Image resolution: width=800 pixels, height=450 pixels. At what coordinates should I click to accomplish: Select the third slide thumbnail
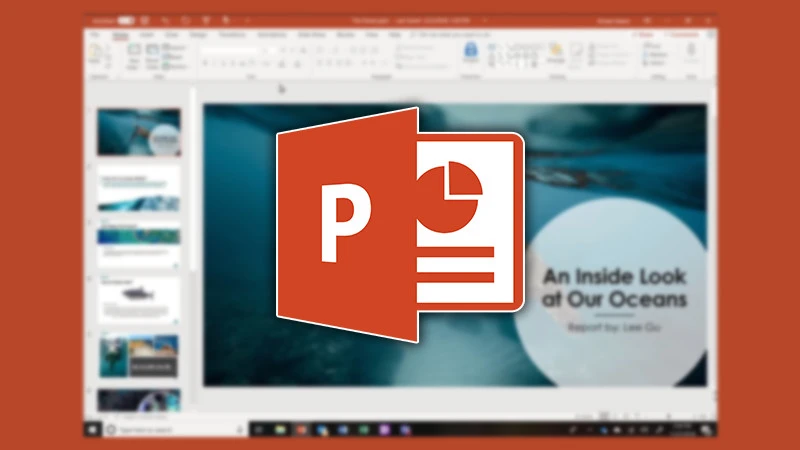139,244
